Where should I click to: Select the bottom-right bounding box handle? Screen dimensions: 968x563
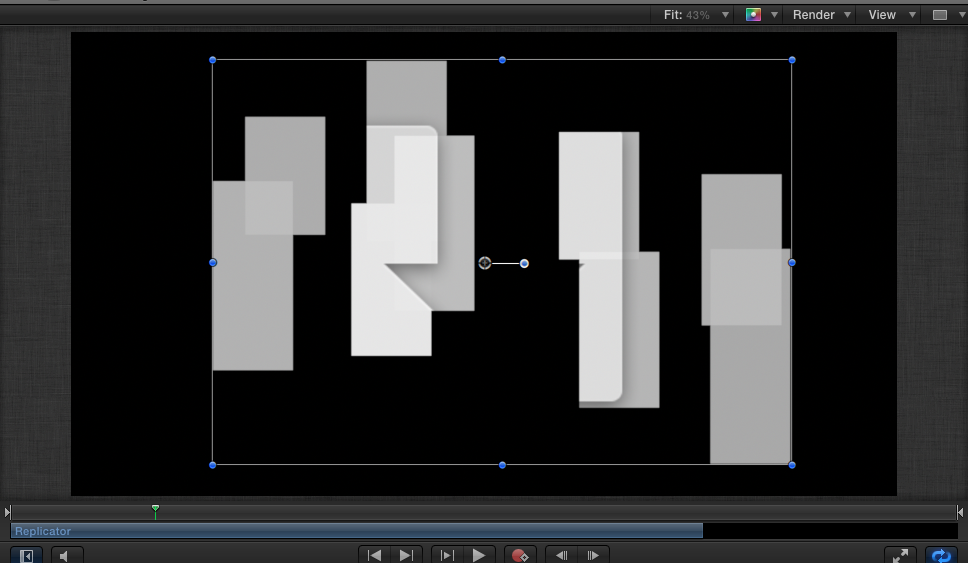tap(792, 465)
